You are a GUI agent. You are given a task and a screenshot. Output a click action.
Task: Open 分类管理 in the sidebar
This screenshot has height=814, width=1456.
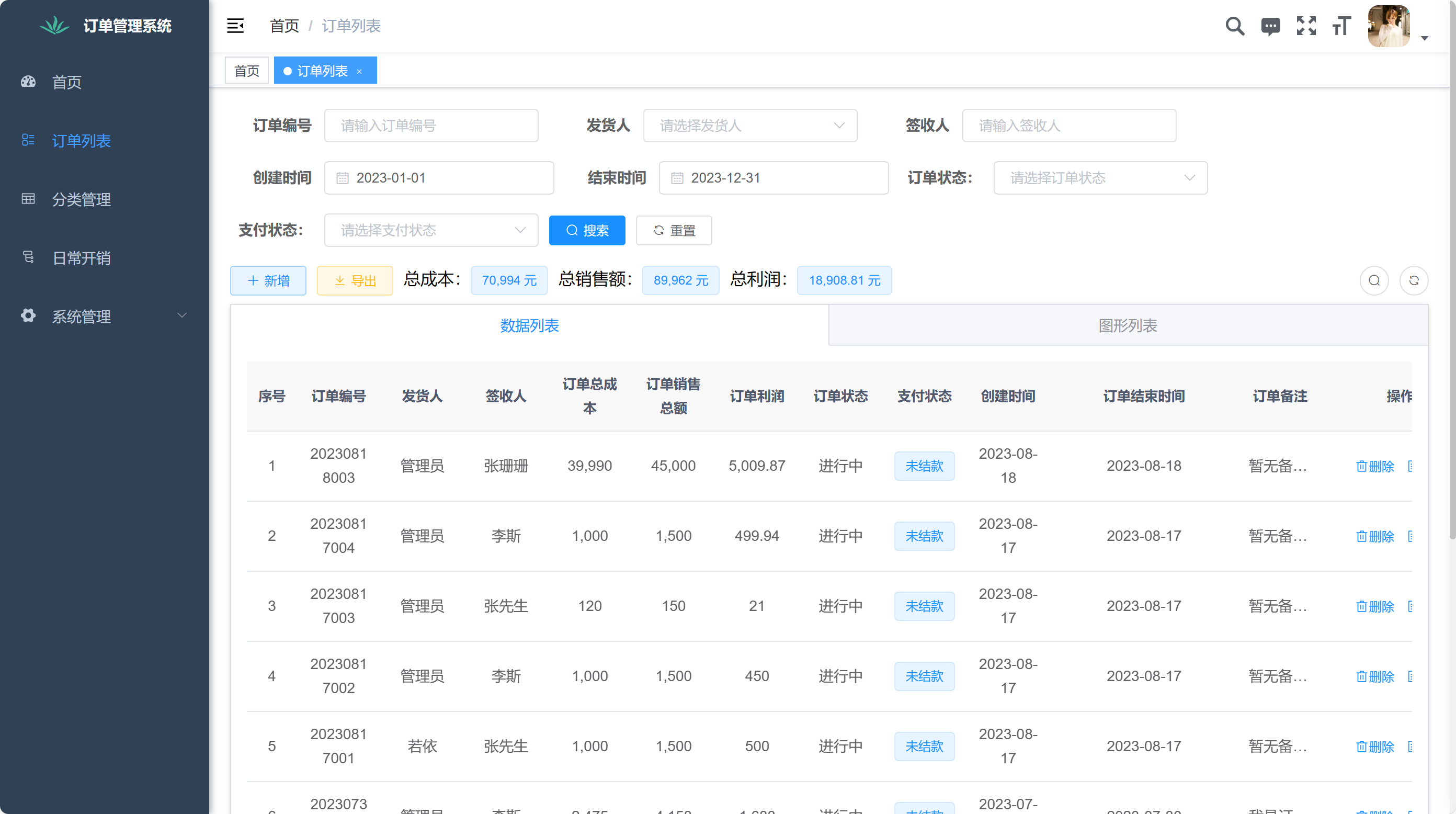[105, 199]
